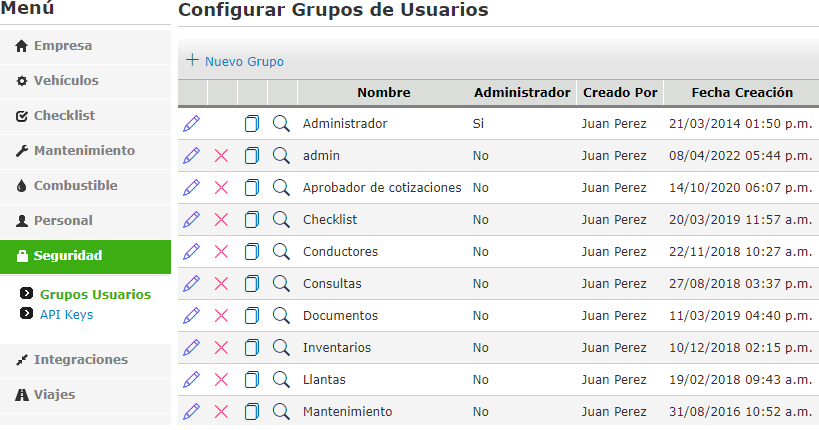Delete the Llantas group
819x430 pixels.
point(221,380)
